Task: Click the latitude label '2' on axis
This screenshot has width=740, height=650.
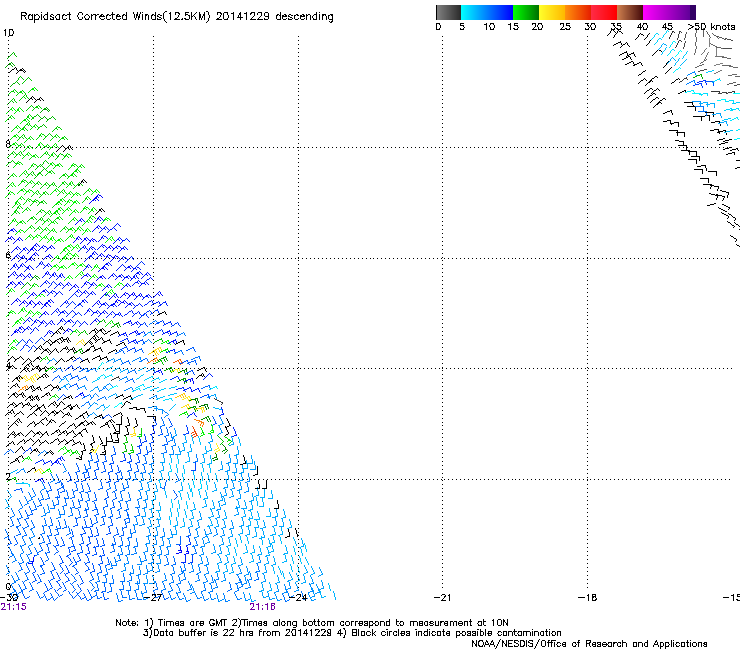Action: click(8, 476)
